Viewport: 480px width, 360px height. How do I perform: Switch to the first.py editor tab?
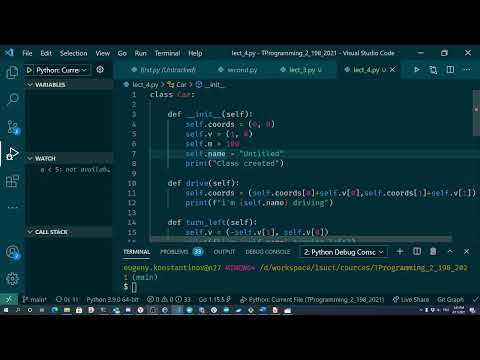163,70
